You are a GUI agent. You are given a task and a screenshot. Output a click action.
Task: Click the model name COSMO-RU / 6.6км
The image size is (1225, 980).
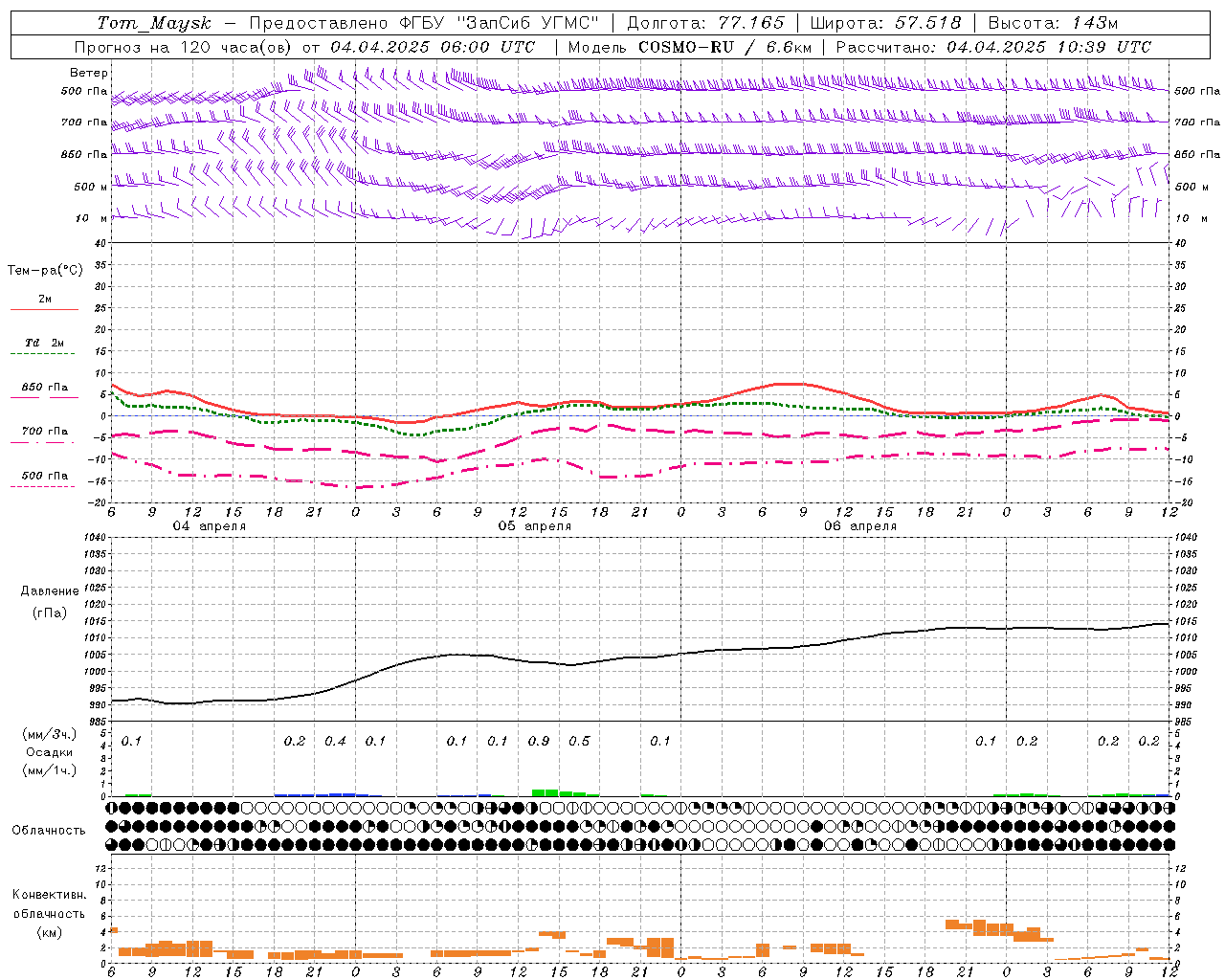[x=725, y=47]
